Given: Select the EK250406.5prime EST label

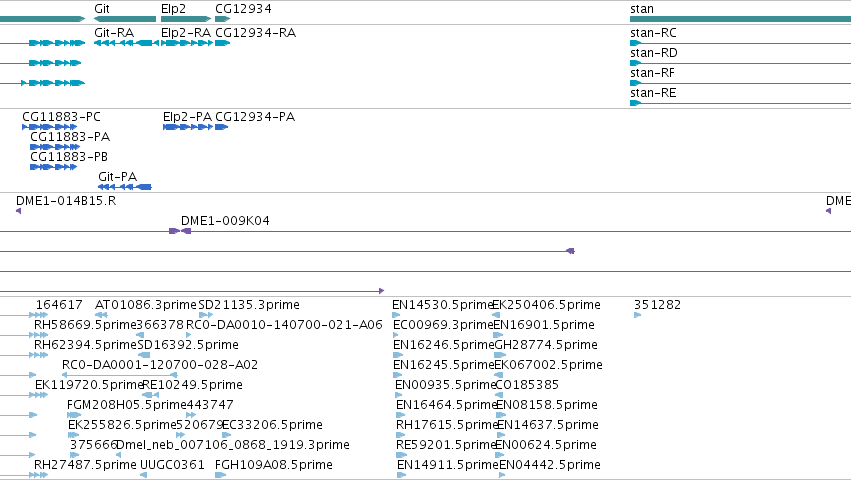Looking at the screenshot, I should click(x=547, y=305).
